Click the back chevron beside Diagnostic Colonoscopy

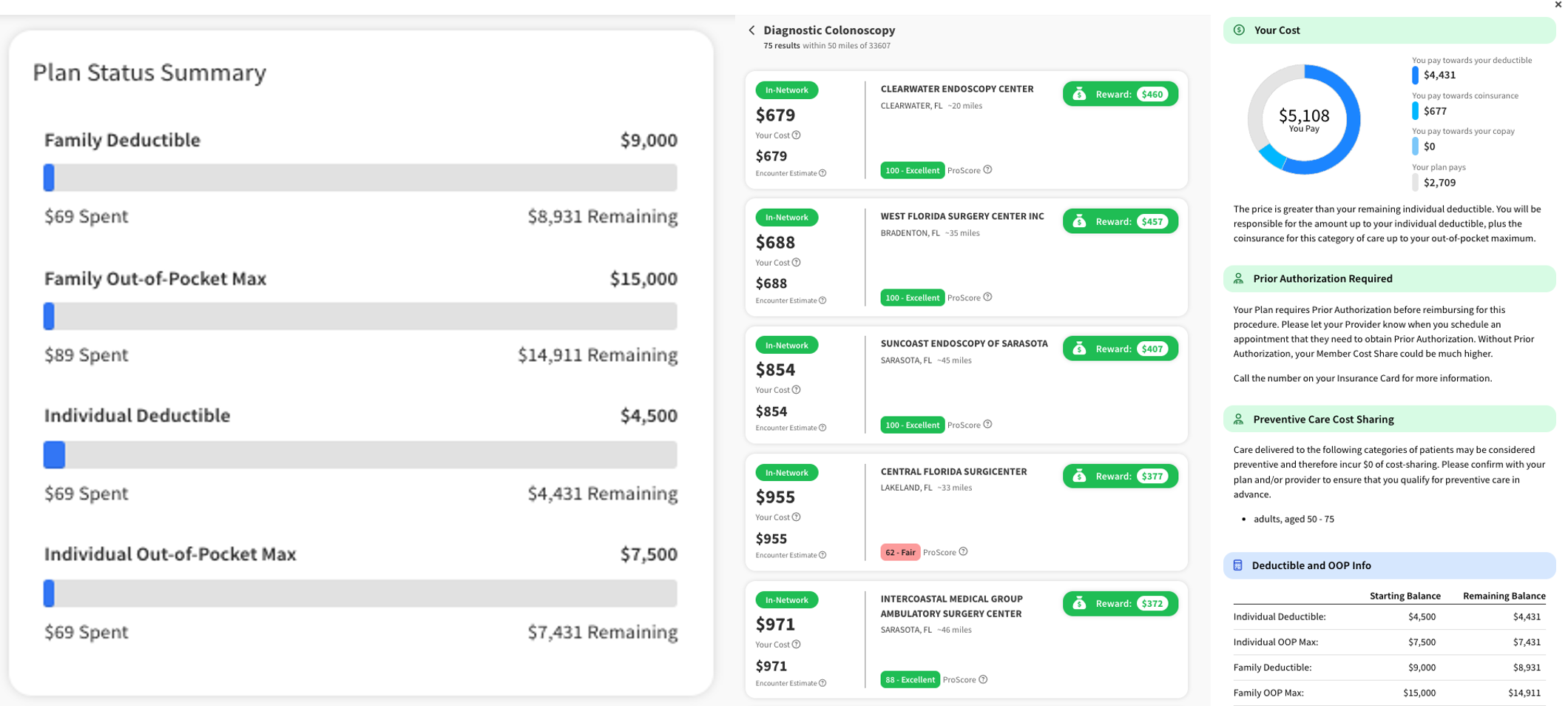(751, 30)
